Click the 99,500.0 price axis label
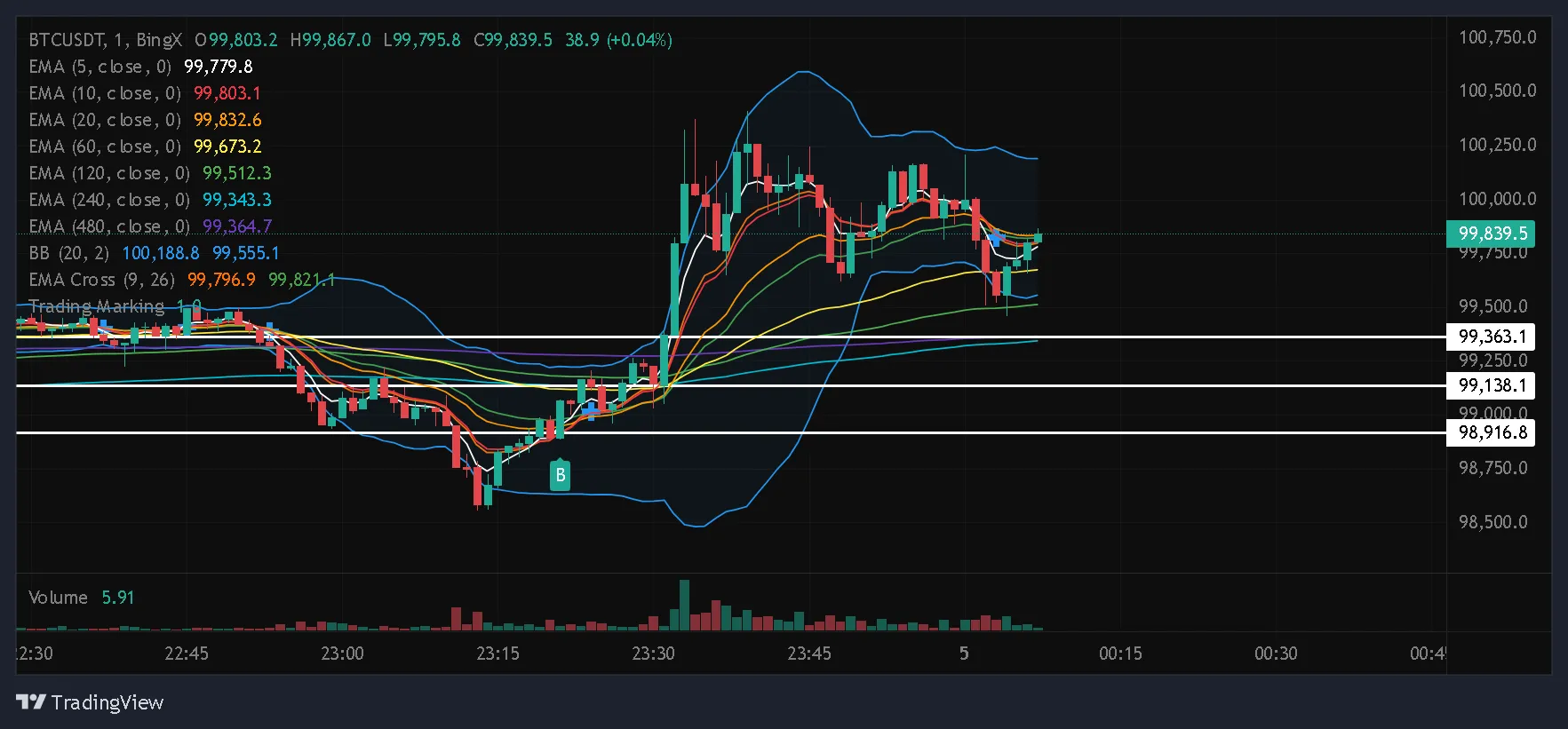1568x729 pixels. click(1492, 306)
